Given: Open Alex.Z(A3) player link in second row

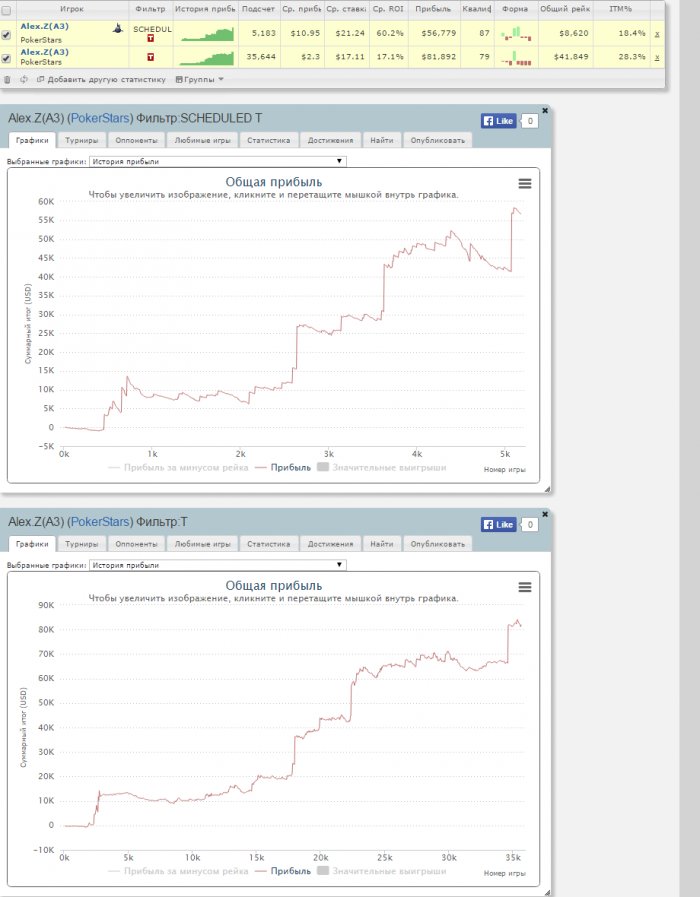Looking at the screenshot, I should (x=45, y=52).
